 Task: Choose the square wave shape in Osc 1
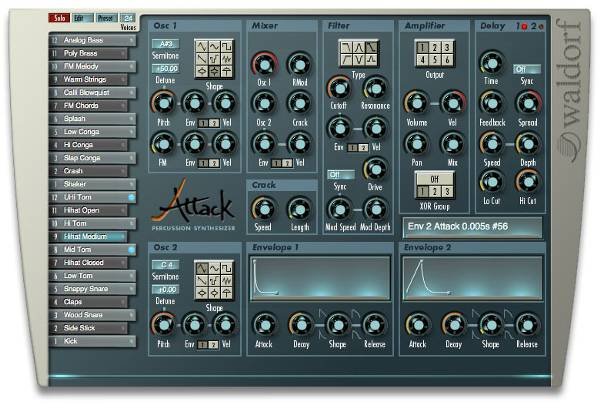[228, 45]
